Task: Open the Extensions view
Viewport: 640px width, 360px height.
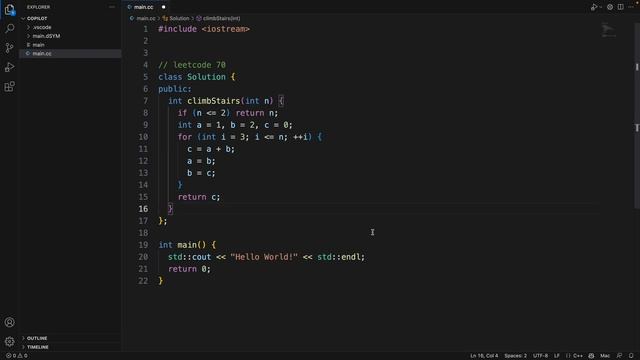Action: 9,87
